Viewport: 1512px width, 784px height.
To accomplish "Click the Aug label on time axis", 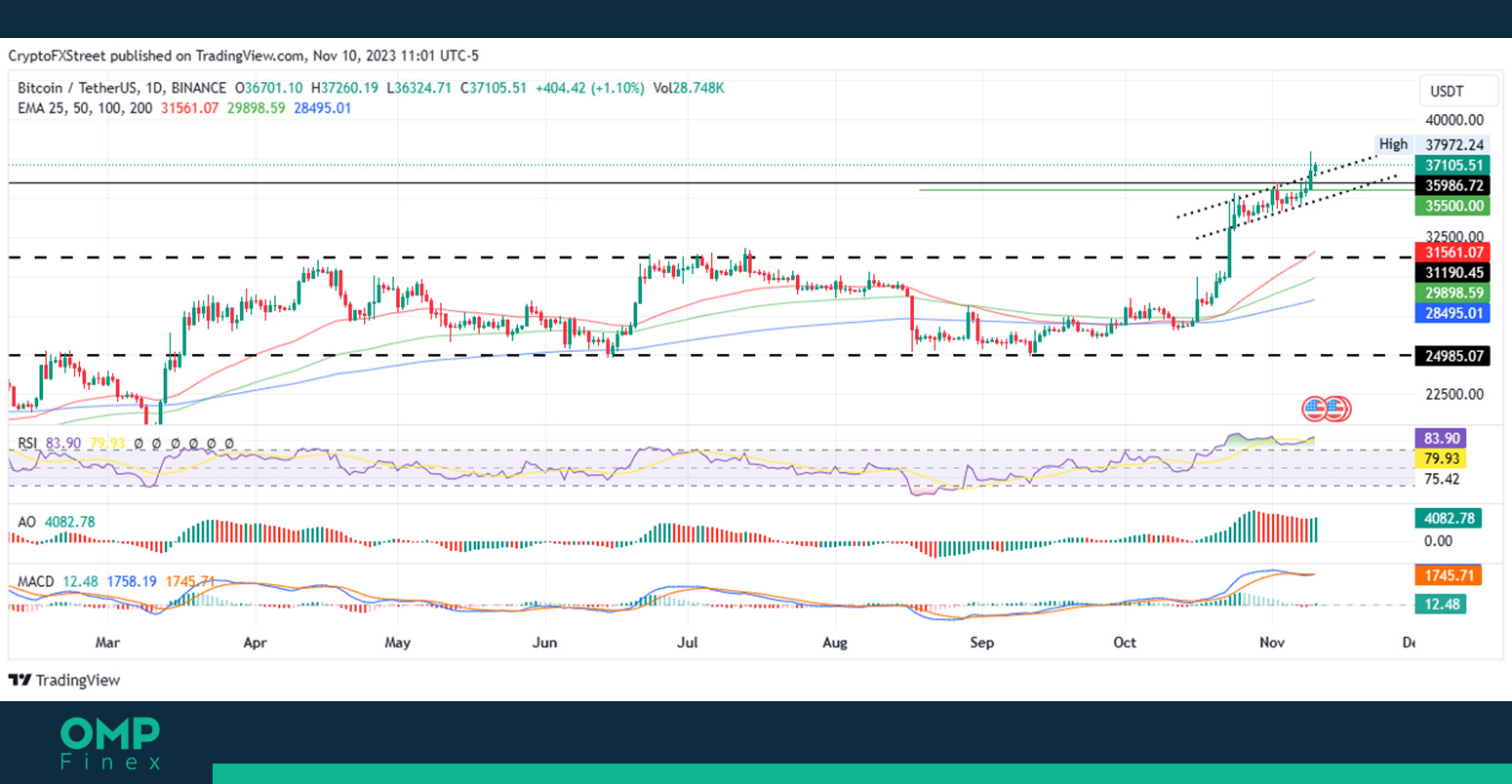I will [x=835, y=643].
